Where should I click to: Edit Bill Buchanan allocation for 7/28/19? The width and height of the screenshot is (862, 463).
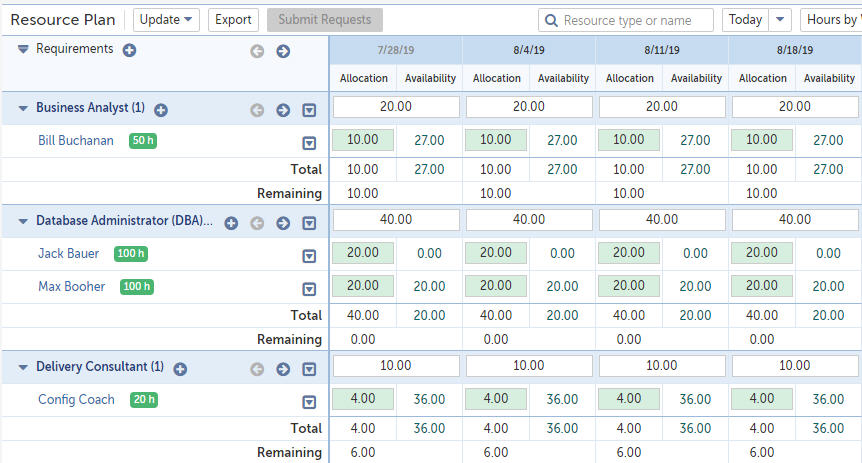[x=363, y=140]
